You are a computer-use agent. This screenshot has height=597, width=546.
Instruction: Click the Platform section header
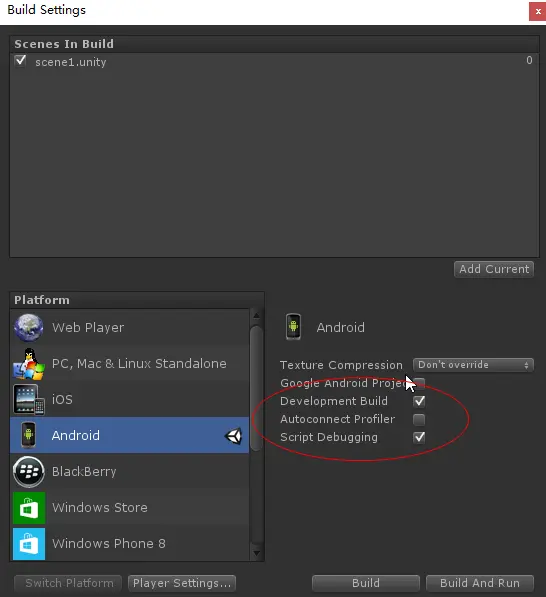[42, 300]
